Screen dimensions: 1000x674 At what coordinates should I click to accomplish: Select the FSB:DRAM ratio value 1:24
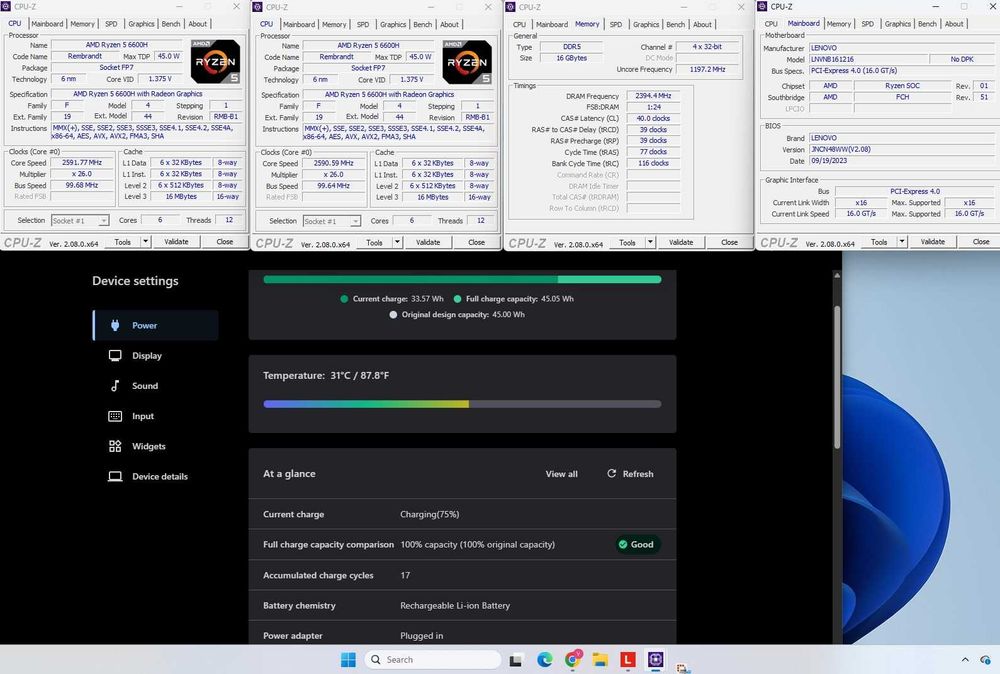pyautogui.click(x=654, y=107)
